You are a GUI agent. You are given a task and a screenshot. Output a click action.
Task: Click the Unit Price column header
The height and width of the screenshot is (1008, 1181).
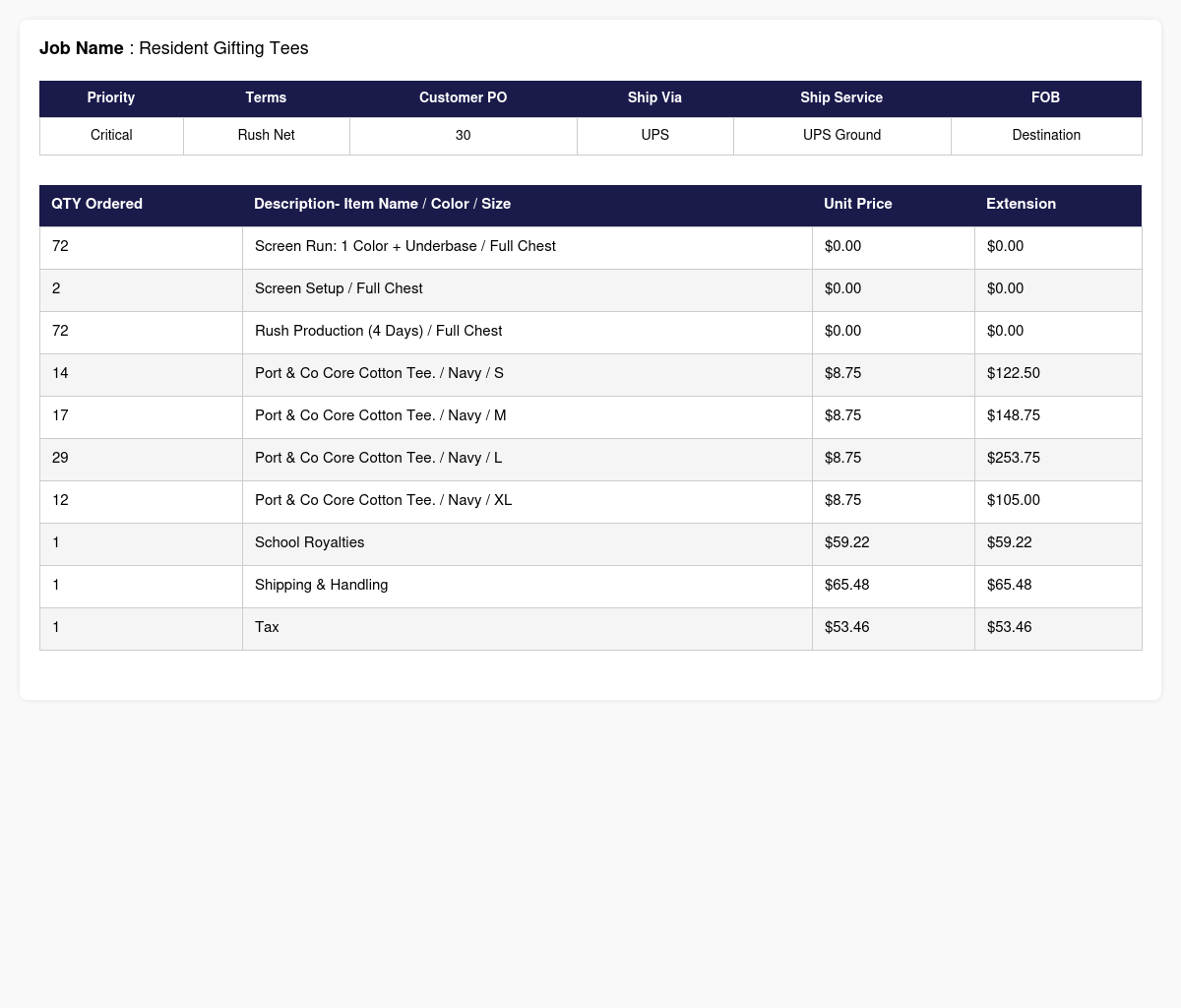click(x=893, y=205)
